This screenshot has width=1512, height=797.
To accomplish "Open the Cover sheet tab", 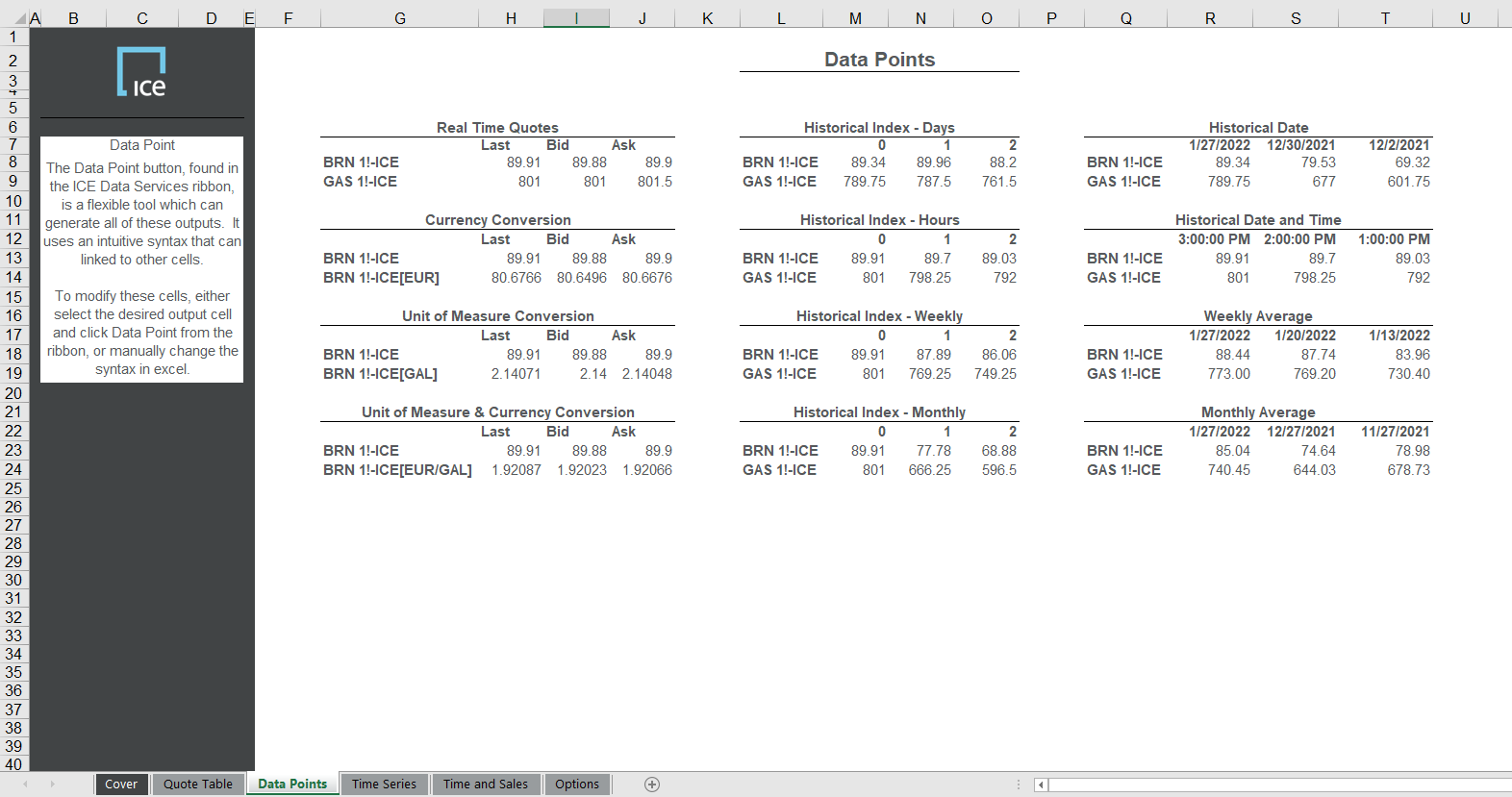I will coord(121,785).
